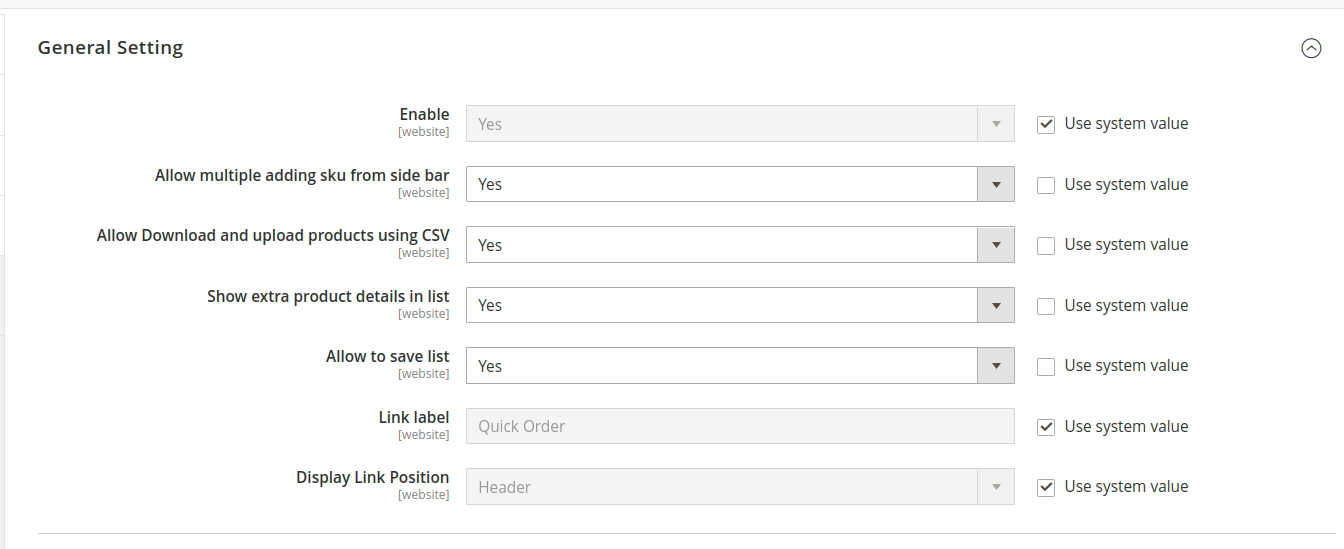Click dropdown arrow of multiple adding sku
Image resolution: width=1344 pixels, height=549 pixels.
996,185
